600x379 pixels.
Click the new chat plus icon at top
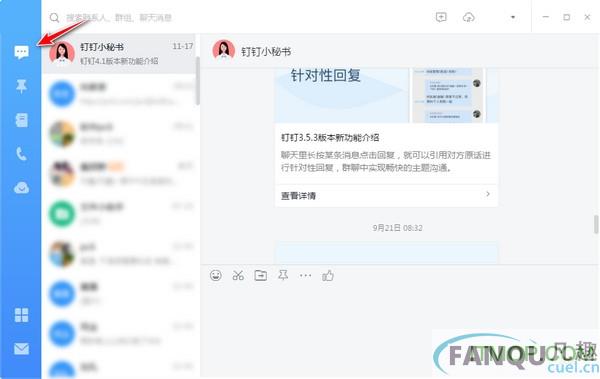click(441, 17)
